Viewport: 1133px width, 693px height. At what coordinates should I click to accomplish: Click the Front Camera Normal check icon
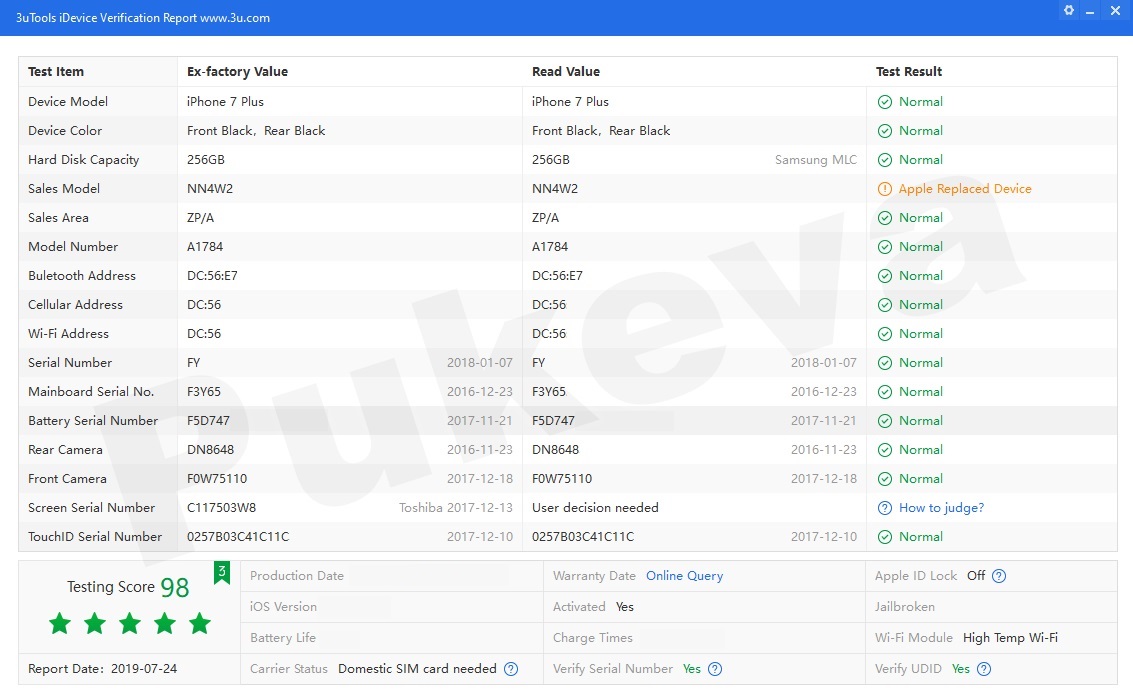884,478
